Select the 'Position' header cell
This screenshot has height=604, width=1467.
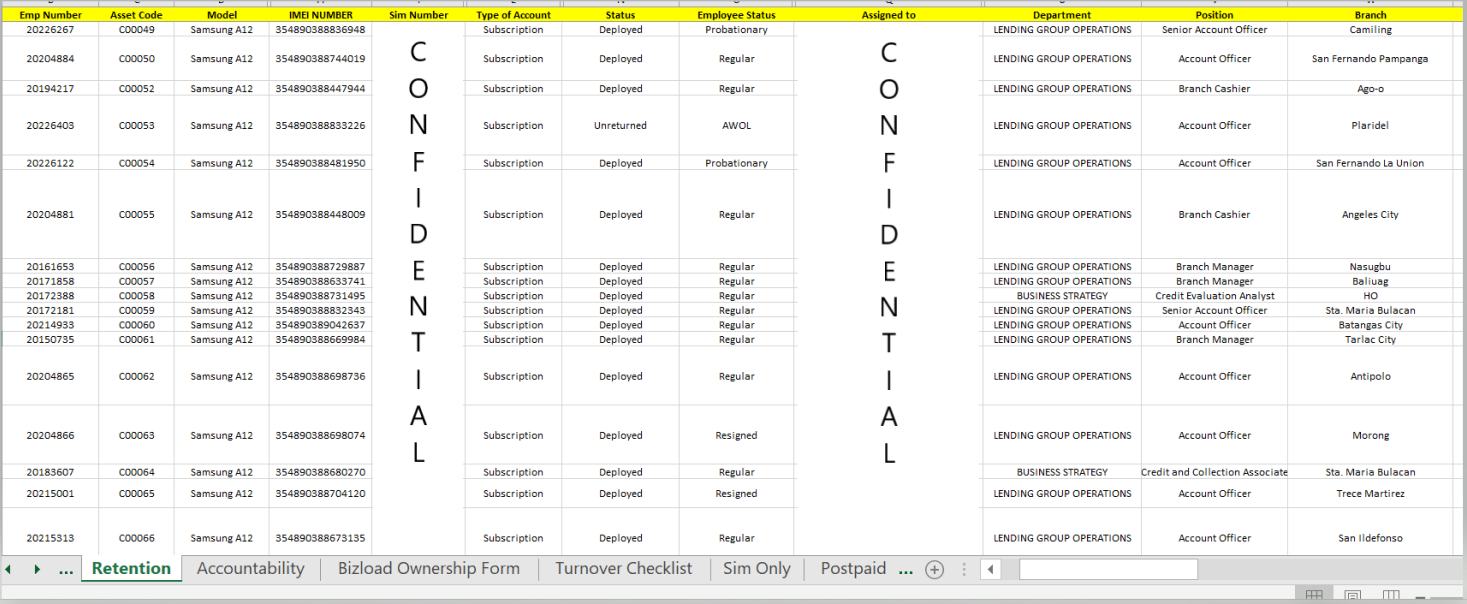coord(1214,15)
